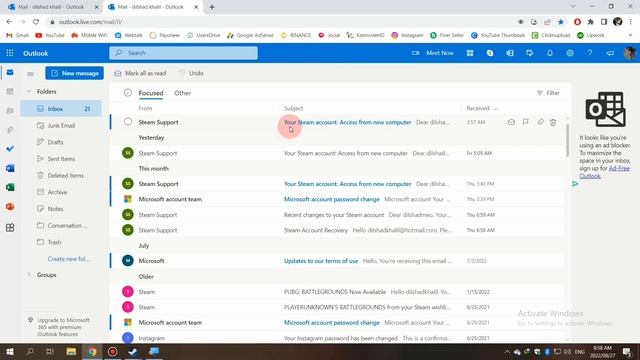Open the Windows Start menu

(10, 351)
